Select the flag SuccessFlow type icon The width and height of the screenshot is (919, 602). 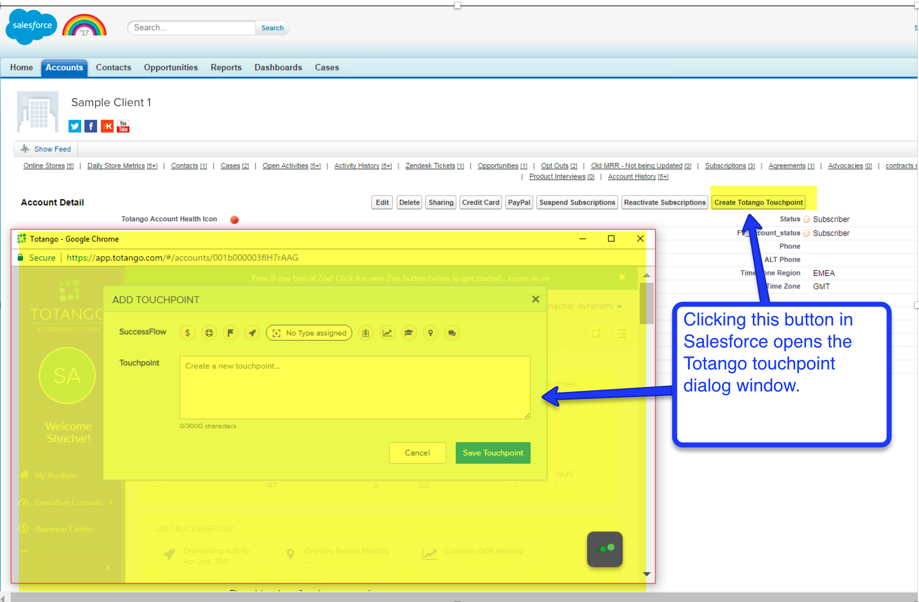pos(230,333)
